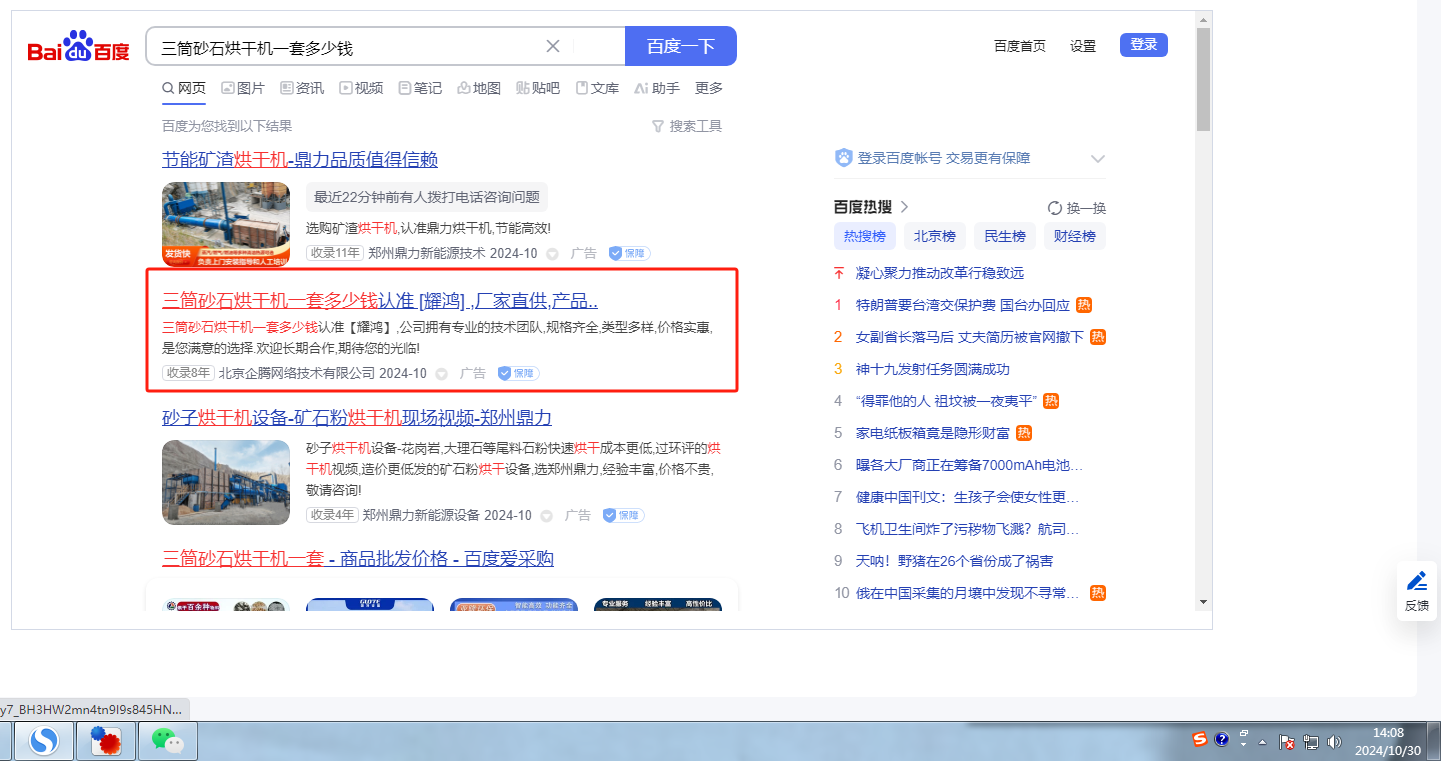Show hidden tray icons arrow
This screenshot has width=1441, height=761.
1262,742
